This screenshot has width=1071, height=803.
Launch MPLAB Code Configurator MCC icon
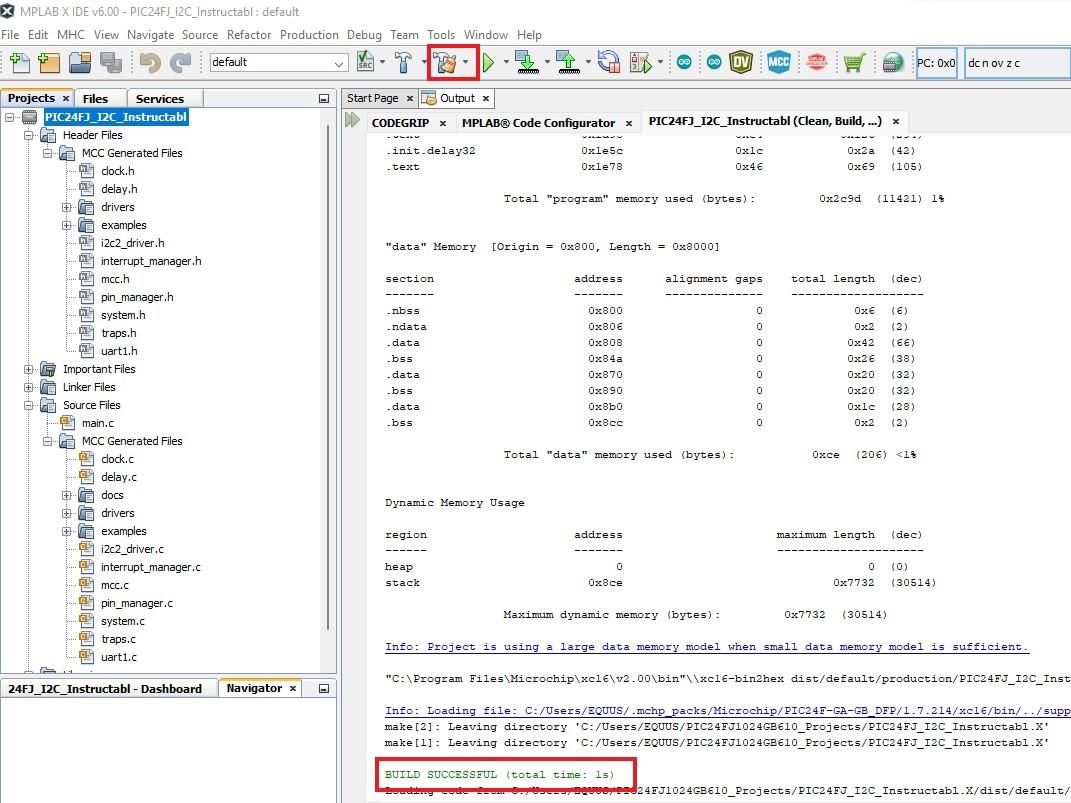[x=779, y=63]
